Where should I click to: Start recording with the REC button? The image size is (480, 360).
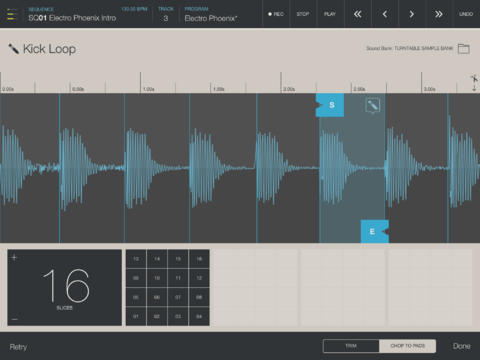coord(276,14)
